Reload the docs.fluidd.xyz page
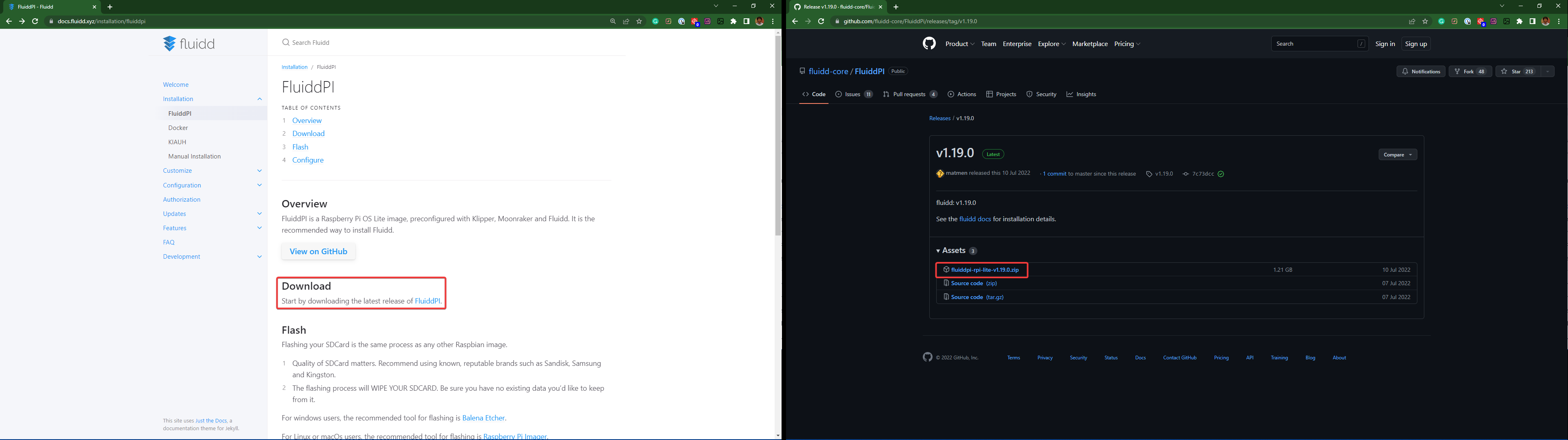This screenshot has height=440, width=1568. [35, 21]
